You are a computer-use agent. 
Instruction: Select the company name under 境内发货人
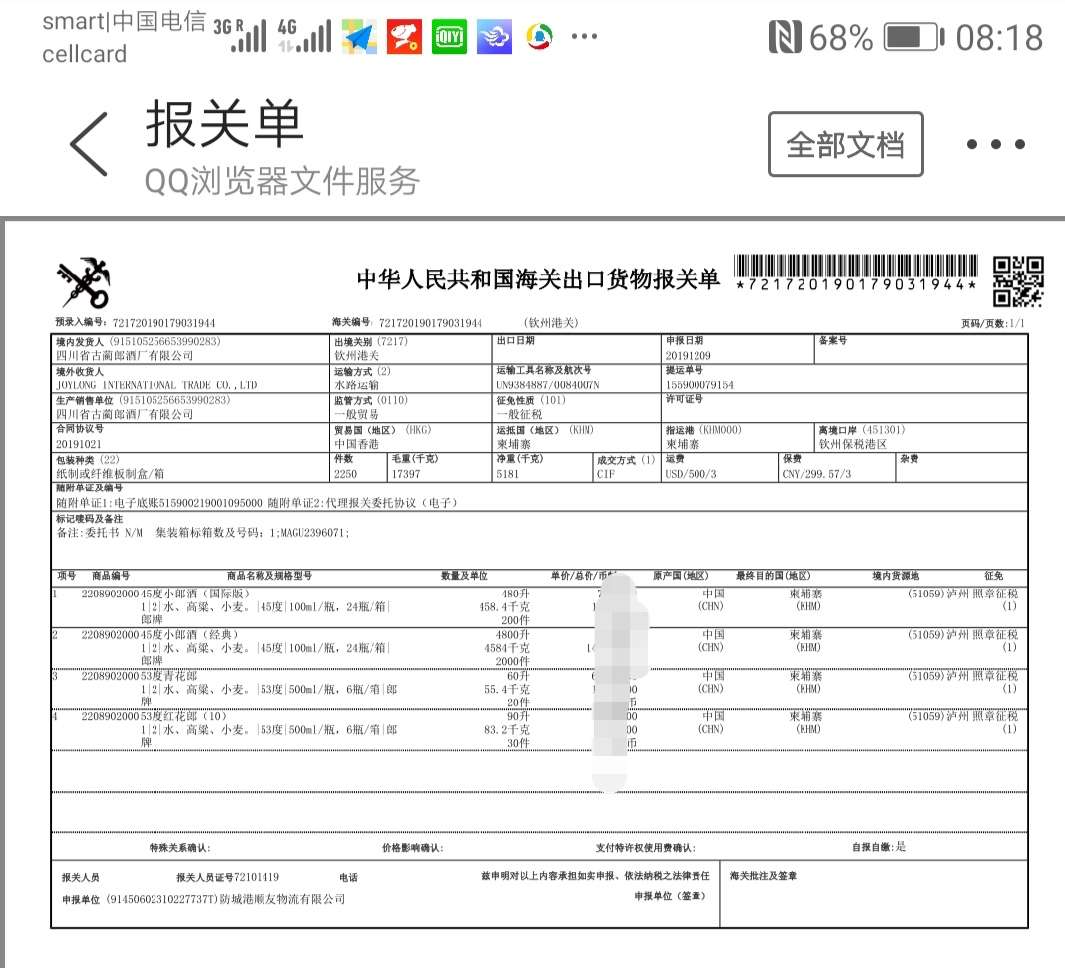point(124,355)
